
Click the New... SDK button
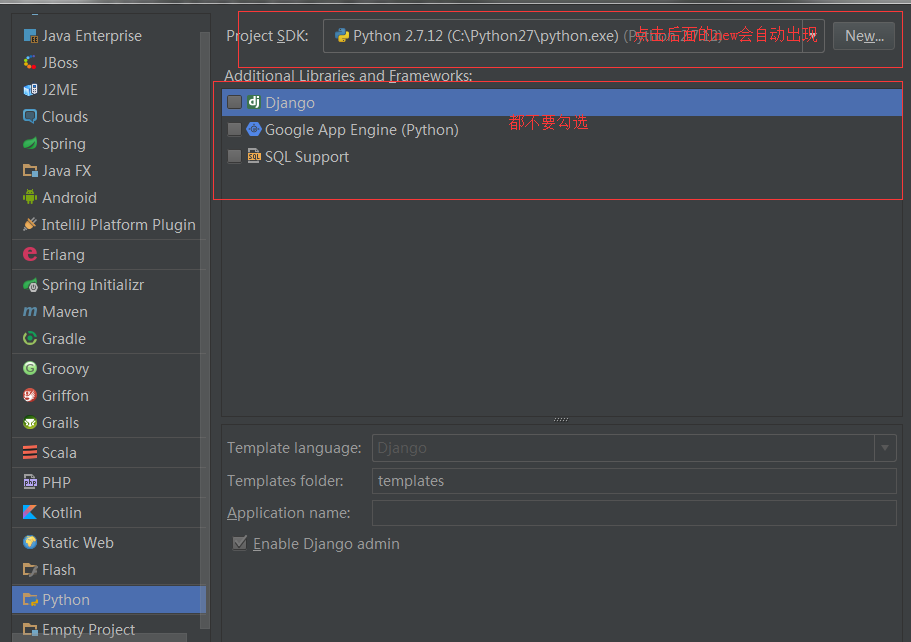tap(864, 36)
